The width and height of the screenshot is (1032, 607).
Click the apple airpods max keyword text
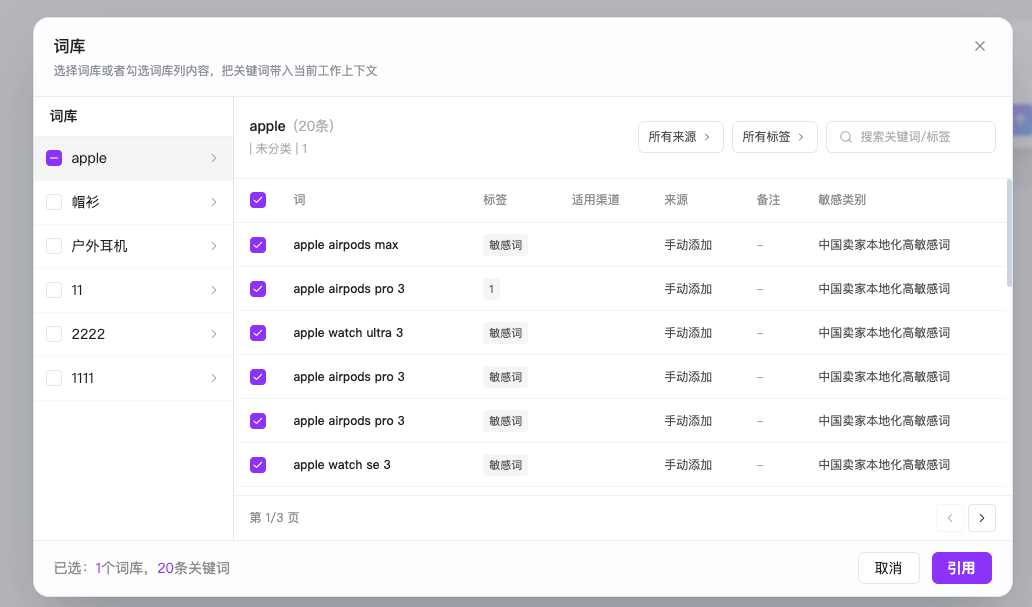[346, 245]
